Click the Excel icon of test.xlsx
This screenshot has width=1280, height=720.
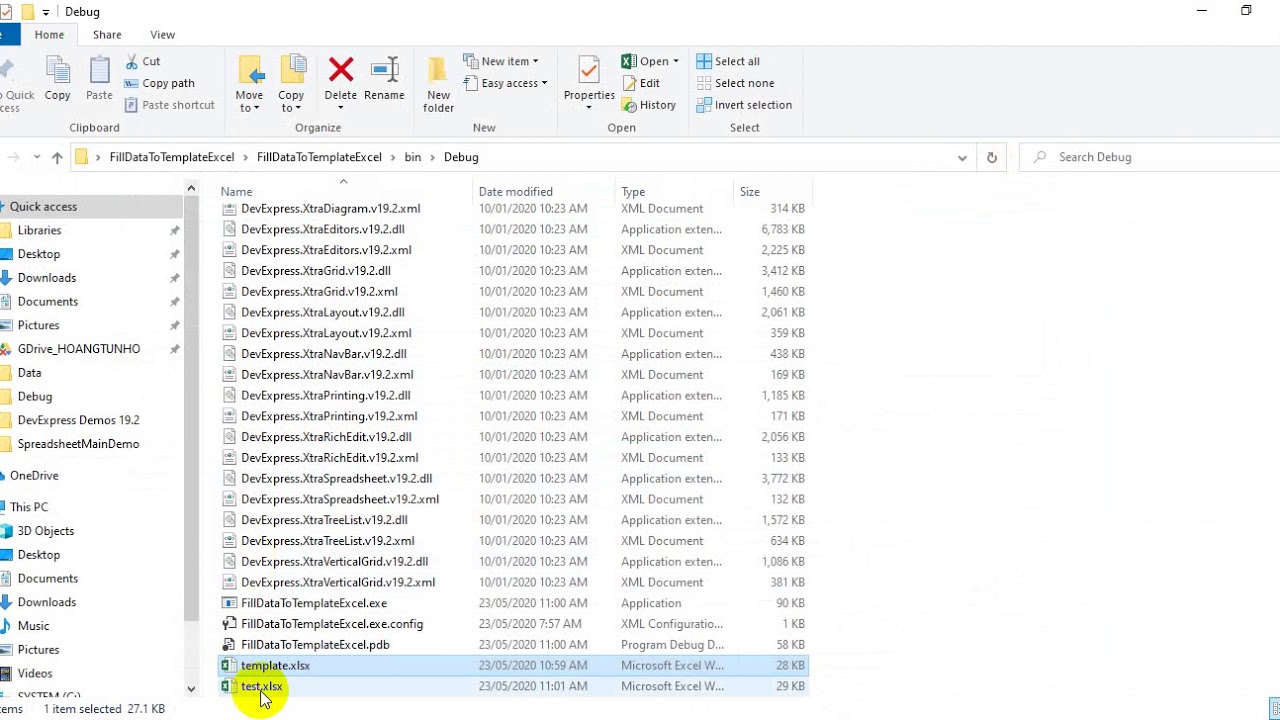pos(229,686)
